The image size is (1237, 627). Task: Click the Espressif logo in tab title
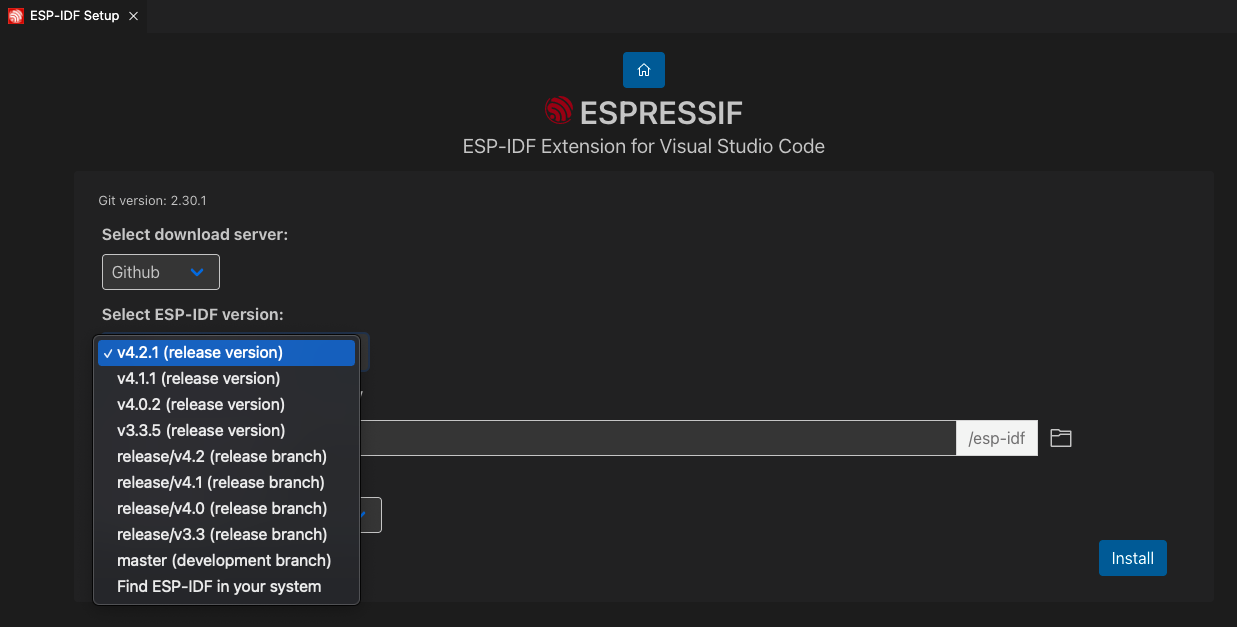tap(15, 16)
